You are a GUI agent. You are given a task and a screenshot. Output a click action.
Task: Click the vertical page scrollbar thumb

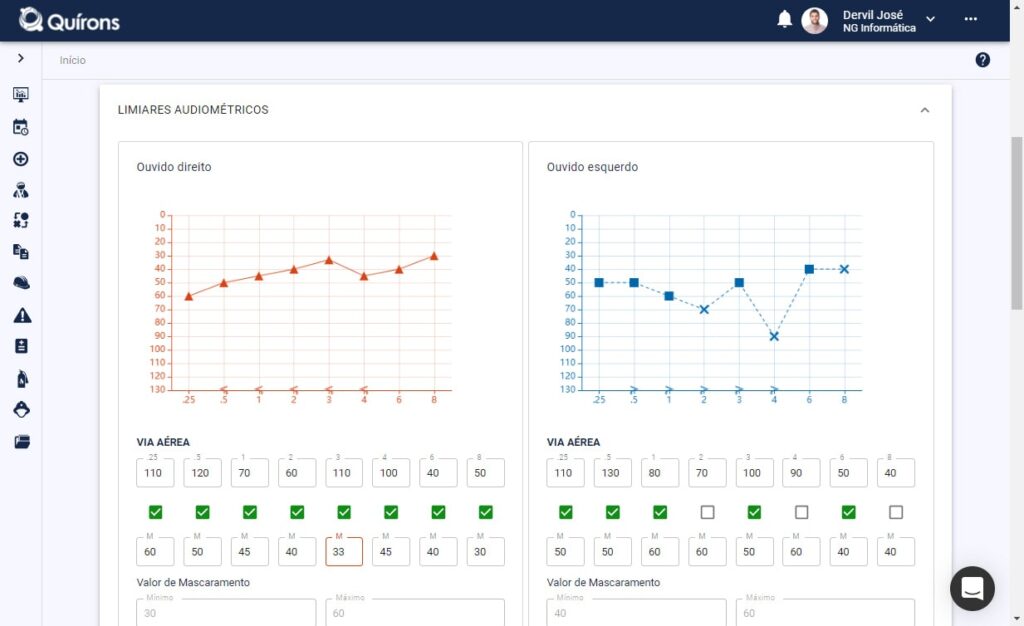coord(1017,222)
